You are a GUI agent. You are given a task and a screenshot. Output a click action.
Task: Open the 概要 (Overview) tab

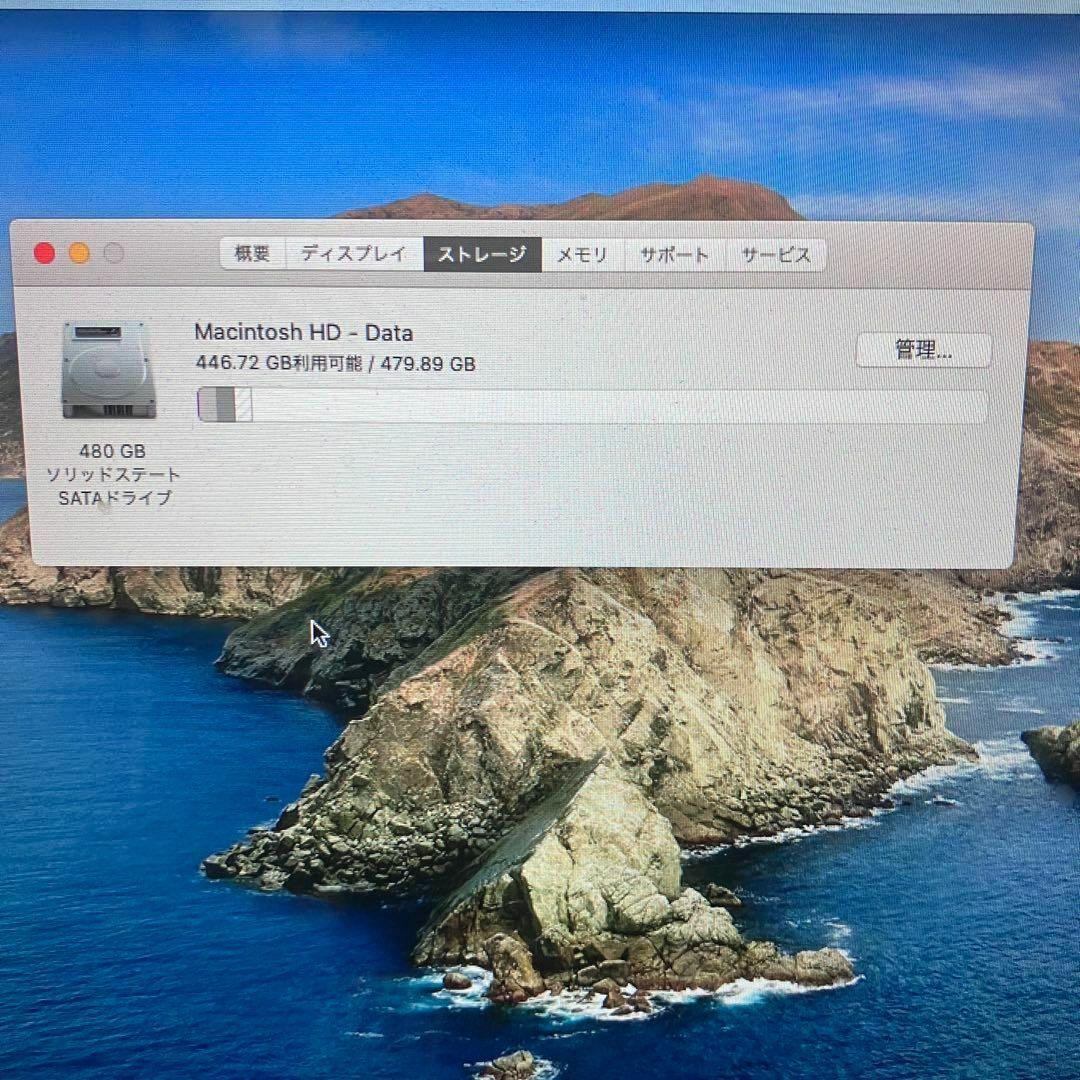coord(251,255)
